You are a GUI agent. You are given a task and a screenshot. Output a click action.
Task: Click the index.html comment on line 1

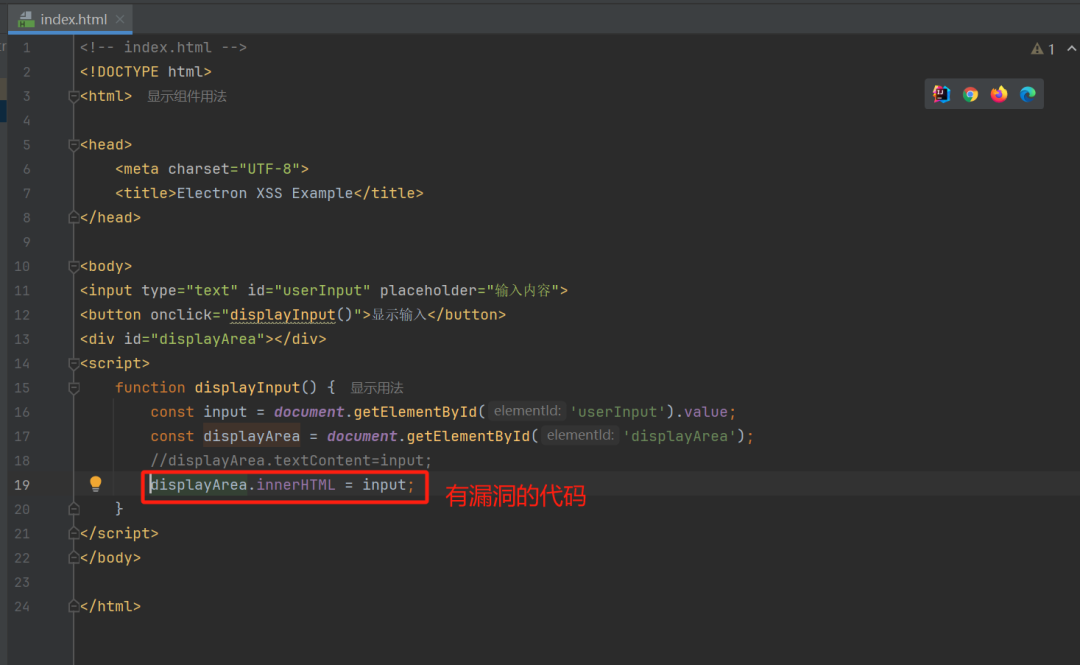click(163, 48)
